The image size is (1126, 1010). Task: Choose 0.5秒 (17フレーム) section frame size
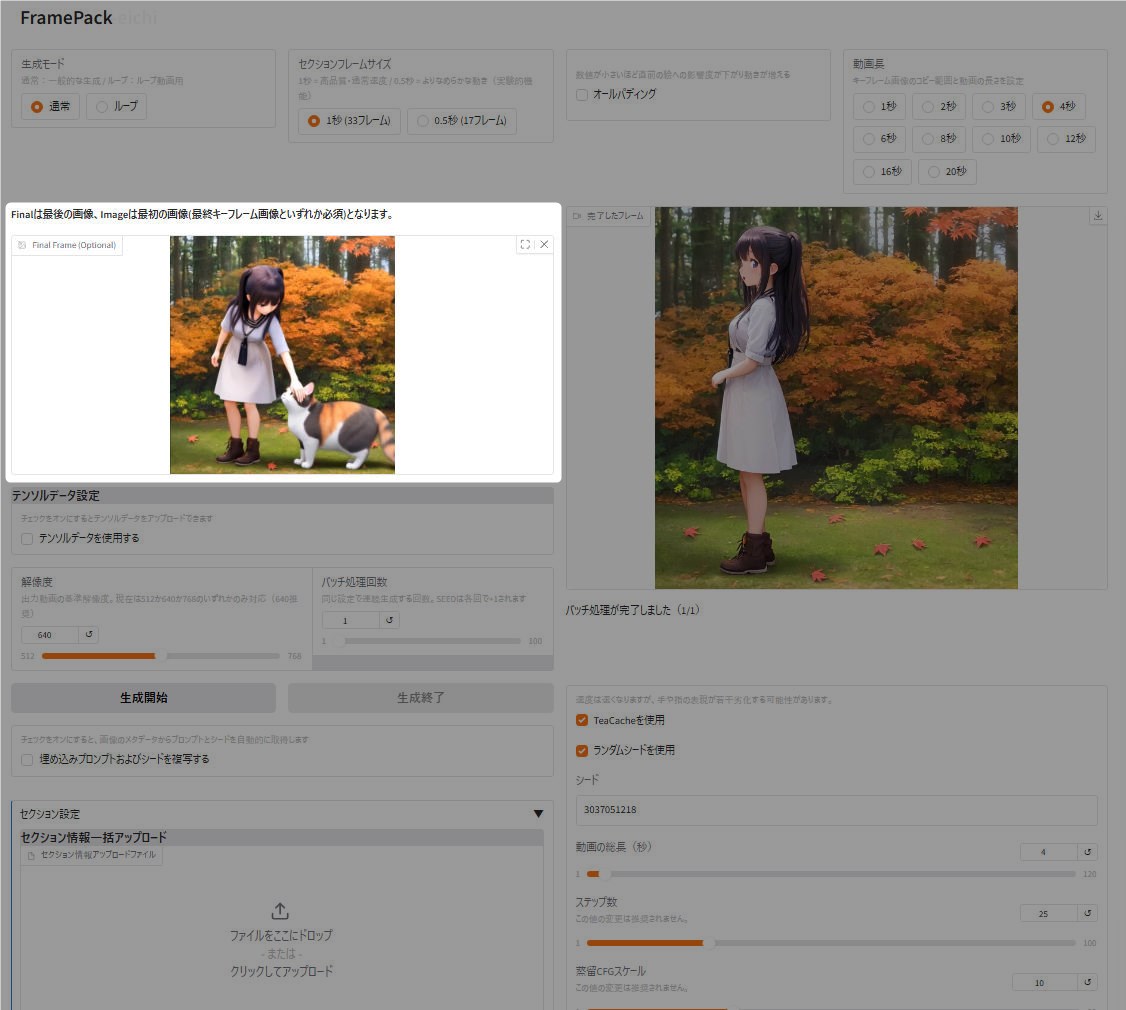click(x=462, y=121)
